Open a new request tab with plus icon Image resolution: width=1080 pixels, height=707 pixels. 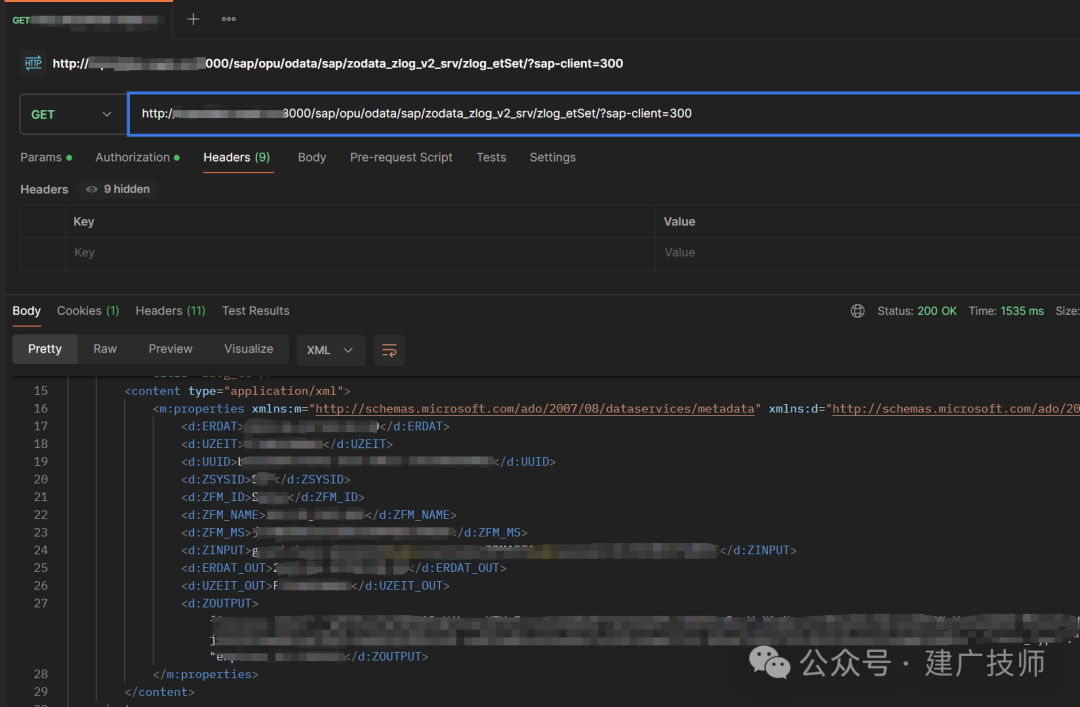pyautogui.click(x=194, y=19)
